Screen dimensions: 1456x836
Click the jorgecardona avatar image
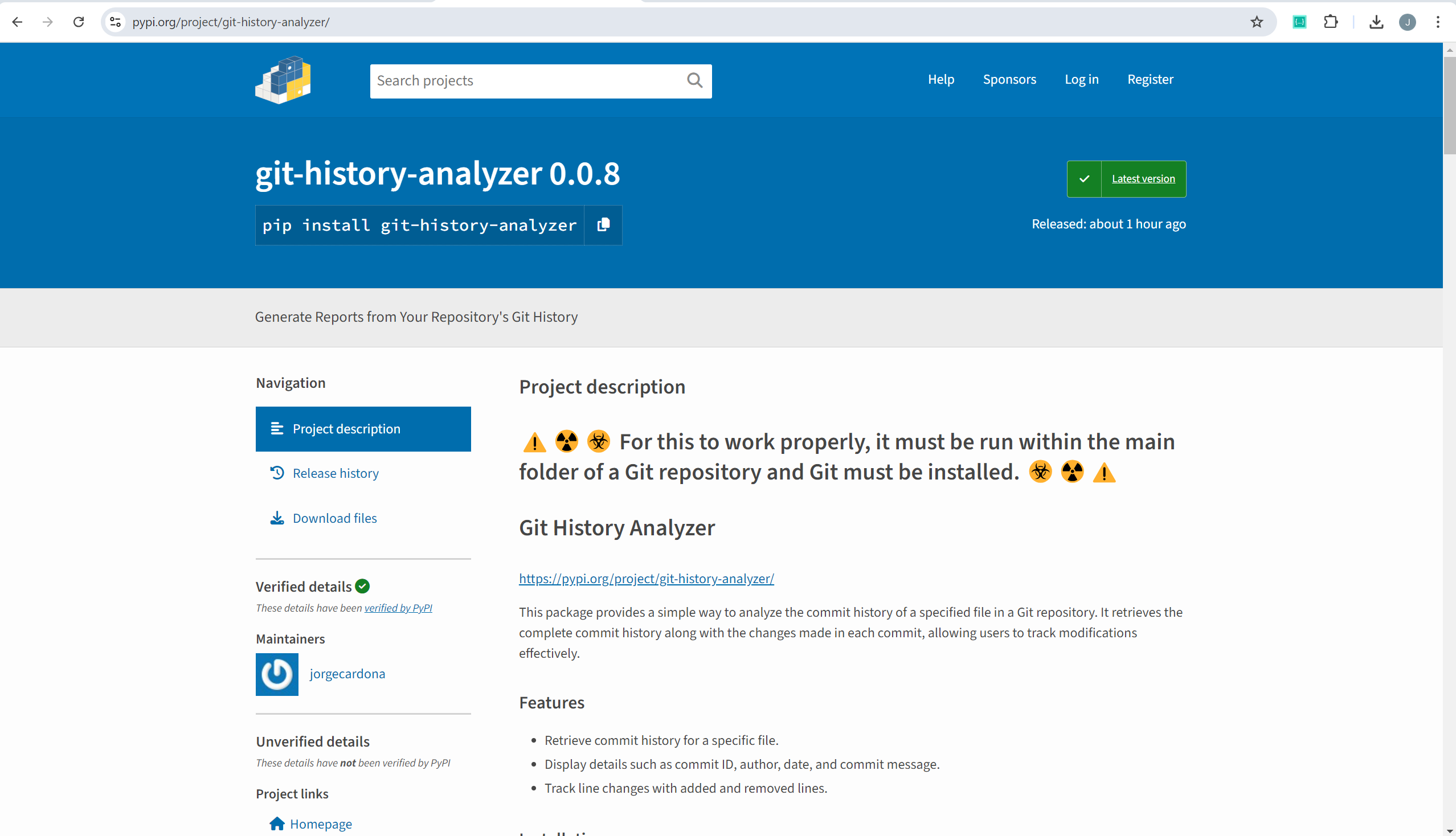pyautogui.click(x=277, y=674)
